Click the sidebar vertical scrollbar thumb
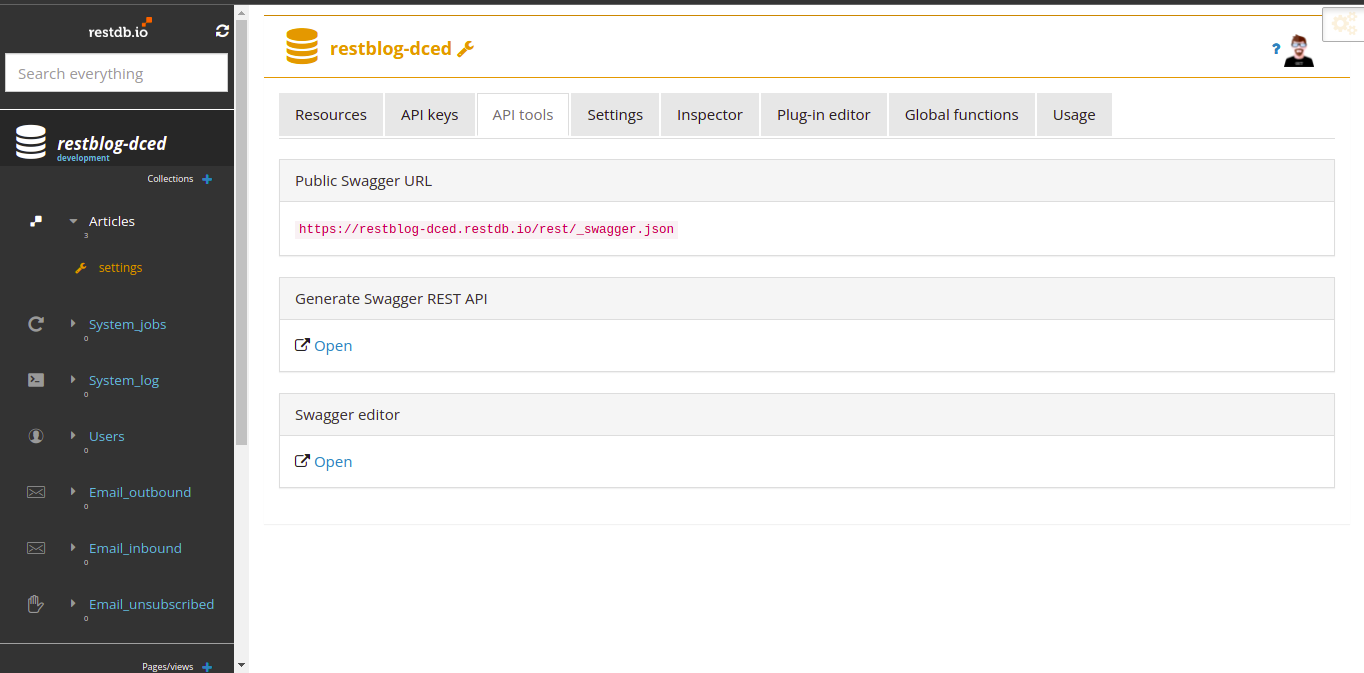The image size is (1364, 673). [241, 231]
